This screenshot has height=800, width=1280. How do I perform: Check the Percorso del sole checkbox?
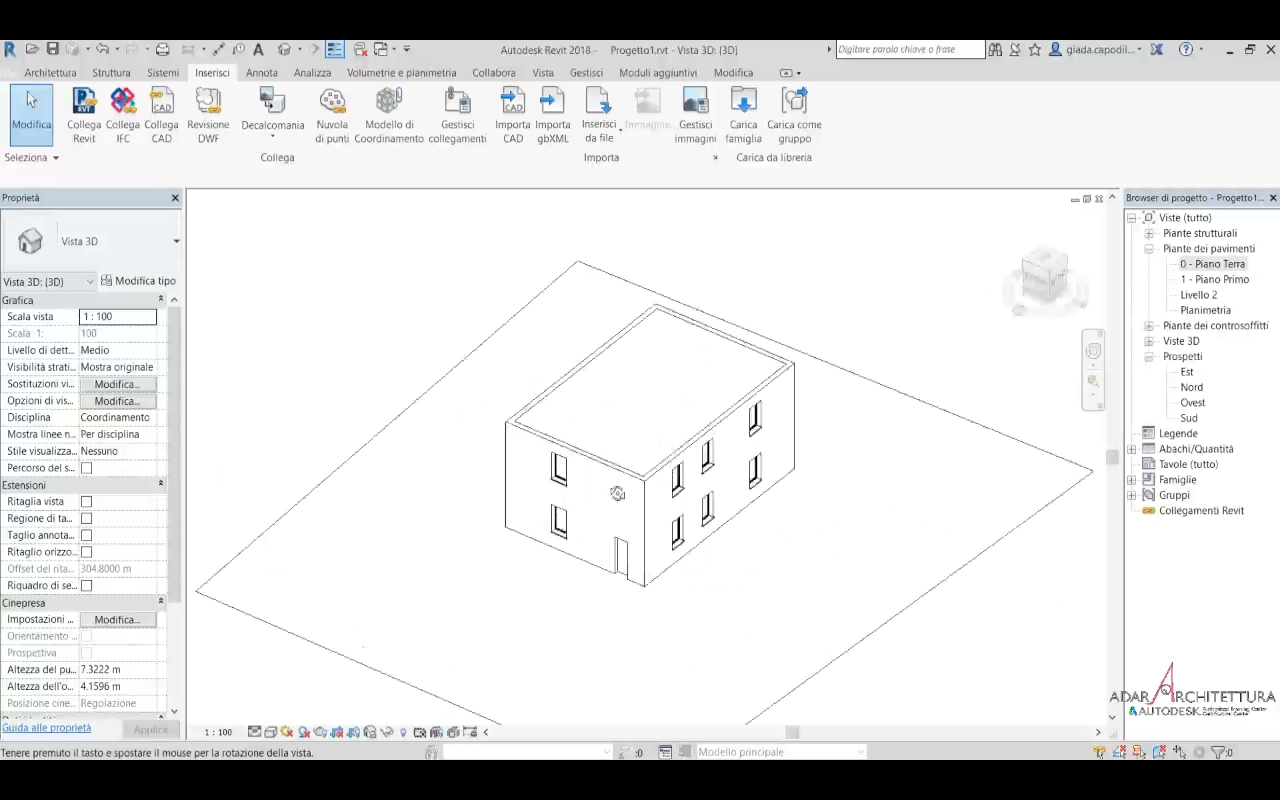[x=86, y=468]
